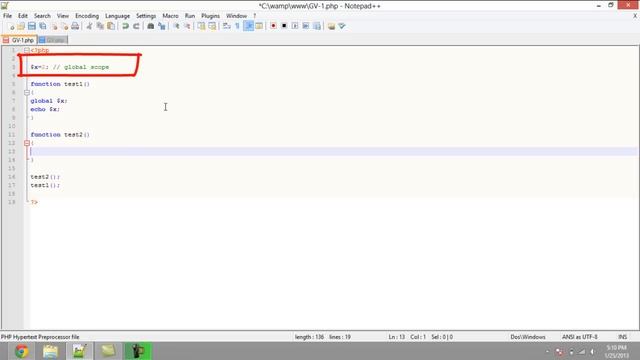Viewport: 640px width, 360px height.
Task: Click the plugin icon after Save macro
Action: coord(331,26)
